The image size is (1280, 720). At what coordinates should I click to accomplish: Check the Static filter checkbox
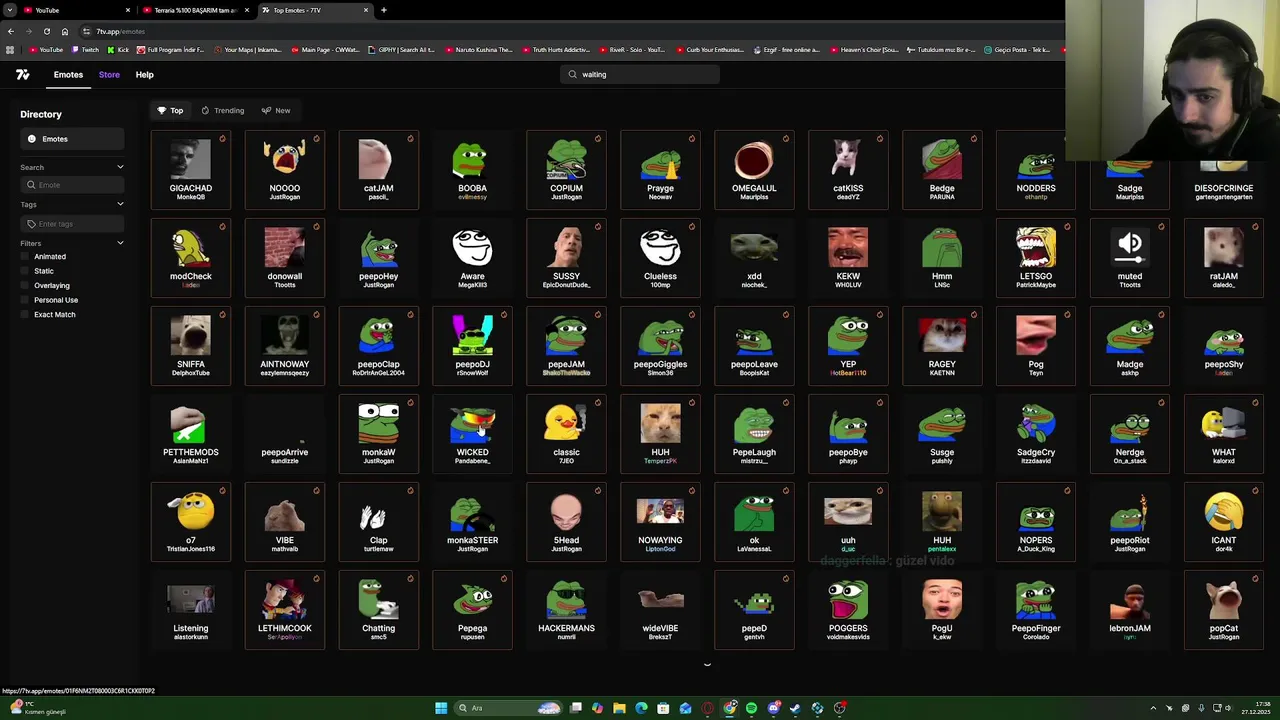25,271
